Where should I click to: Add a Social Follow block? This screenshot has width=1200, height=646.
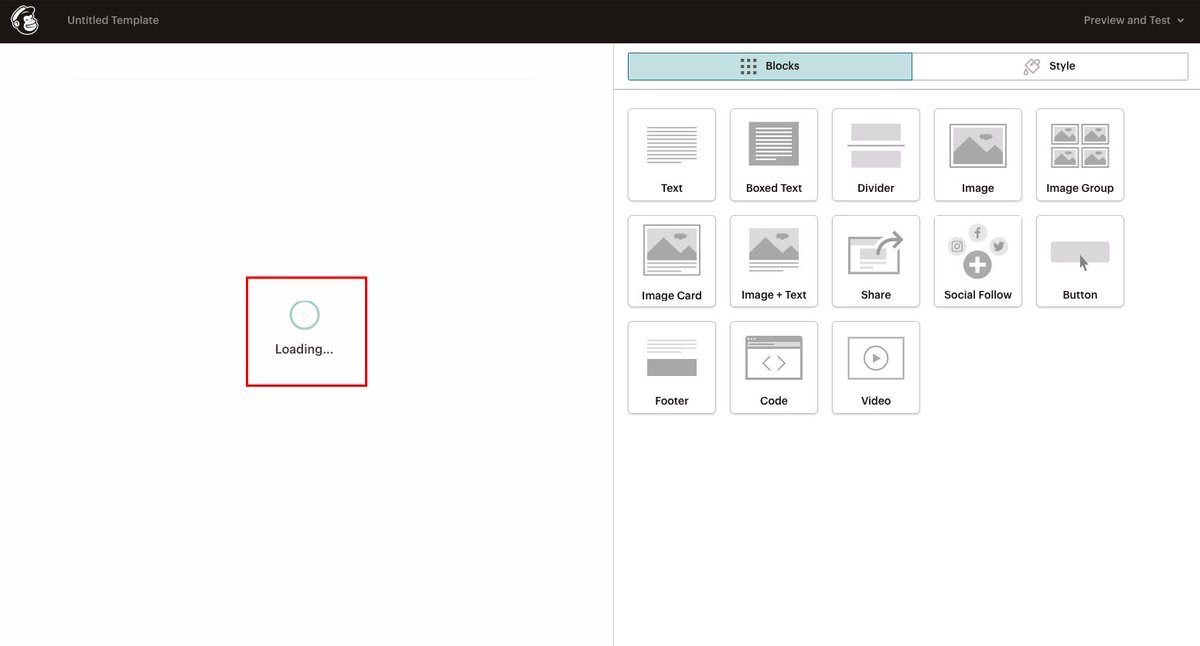pos(978,261)
